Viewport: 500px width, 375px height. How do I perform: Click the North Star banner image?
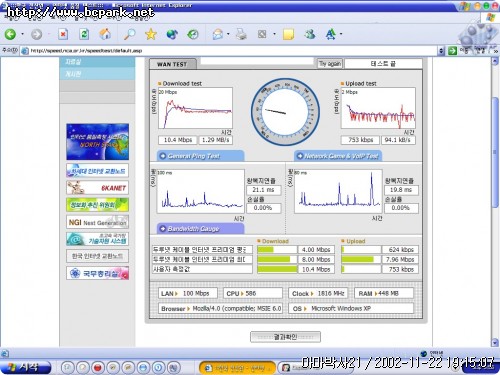click(x=97, y=142)
